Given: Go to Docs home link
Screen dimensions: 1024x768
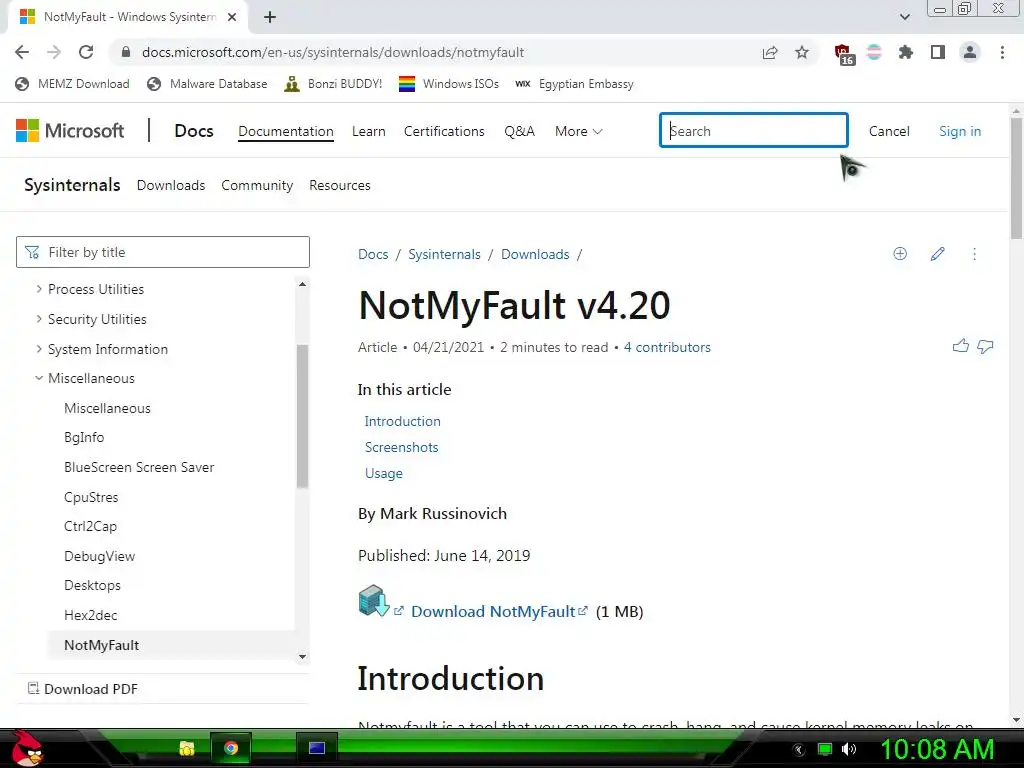Looking at the screenshot, I should click(x=194, y=131).
